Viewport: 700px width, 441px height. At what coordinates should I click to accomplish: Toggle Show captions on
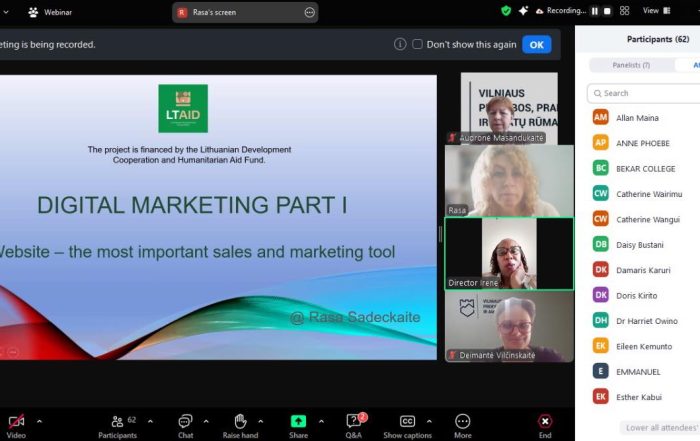click(407, 421)
